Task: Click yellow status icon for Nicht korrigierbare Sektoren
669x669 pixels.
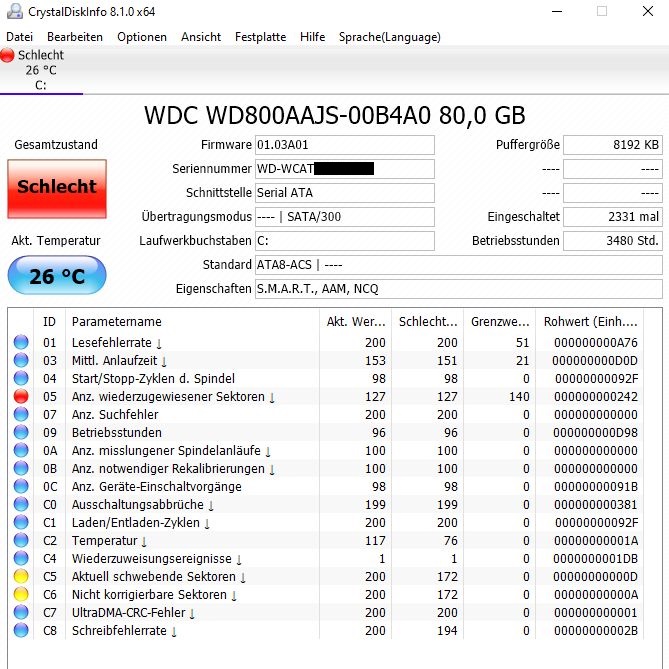Action: click(21, 593)
